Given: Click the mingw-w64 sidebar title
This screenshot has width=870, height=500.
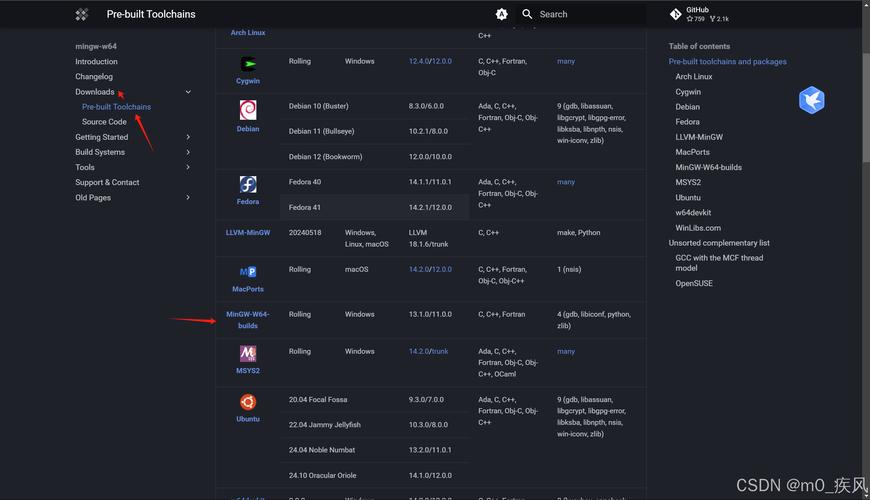Looking at the screenshot, I should click(96, 47).
